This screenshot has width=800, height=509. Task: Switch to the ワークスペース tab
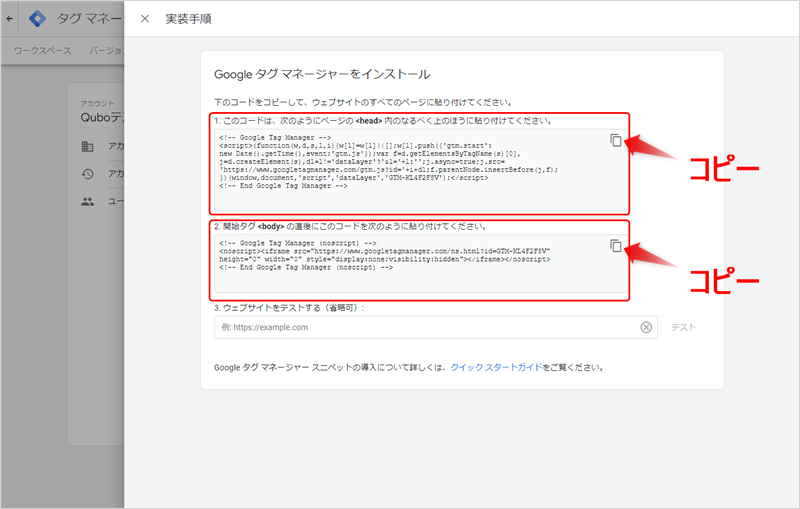[x=44, y=50]
